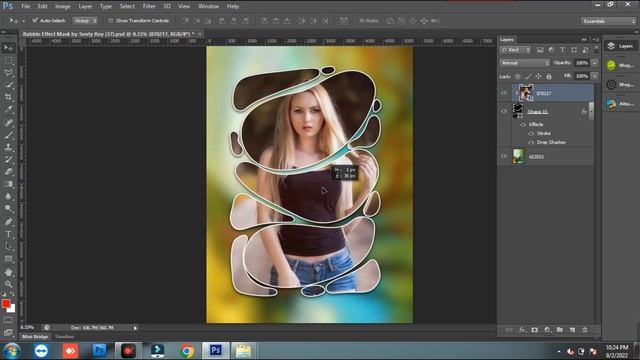Select the Path Selection tool
The width and height of the screenshot is (640, 360).
pos(8,247)
